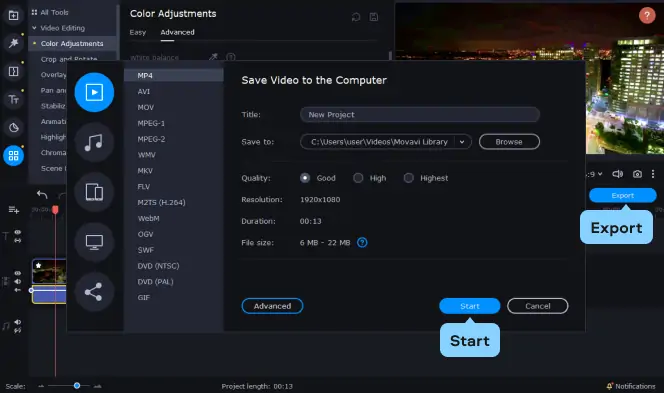The width and height of the screenshot is (664, 393).
Task: Switch to the Advanced tab
Action: (x=177, y=32)
